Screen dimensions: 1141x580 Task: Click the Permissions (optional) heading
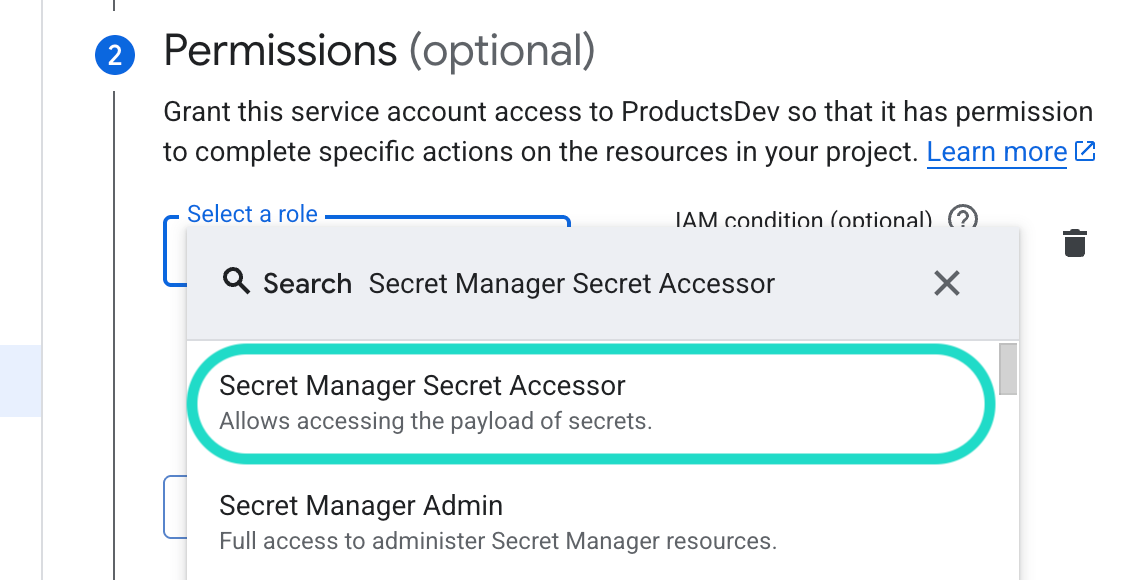pos(380,51)
